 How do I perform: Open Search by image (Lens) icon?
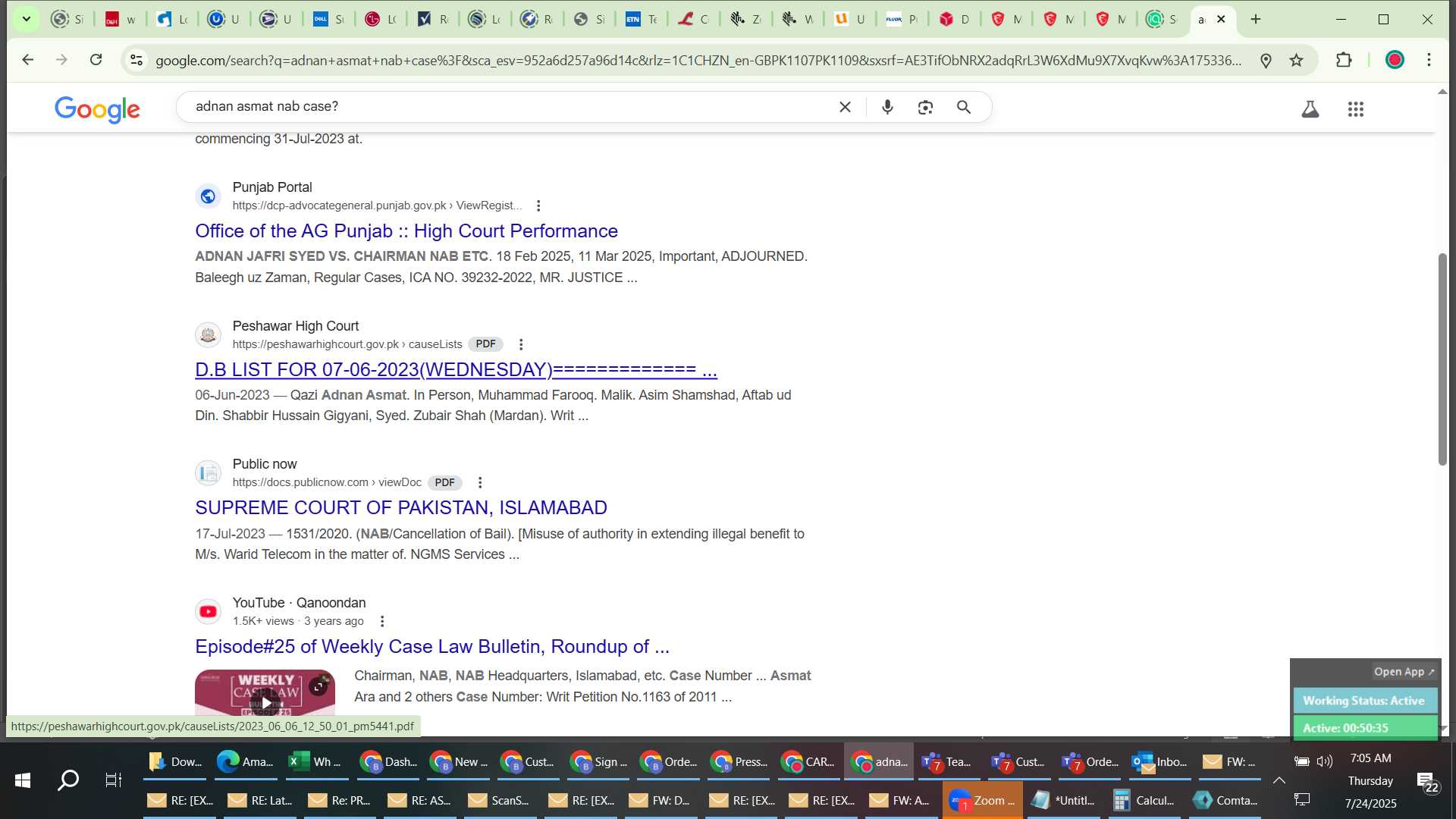point(925,107)
